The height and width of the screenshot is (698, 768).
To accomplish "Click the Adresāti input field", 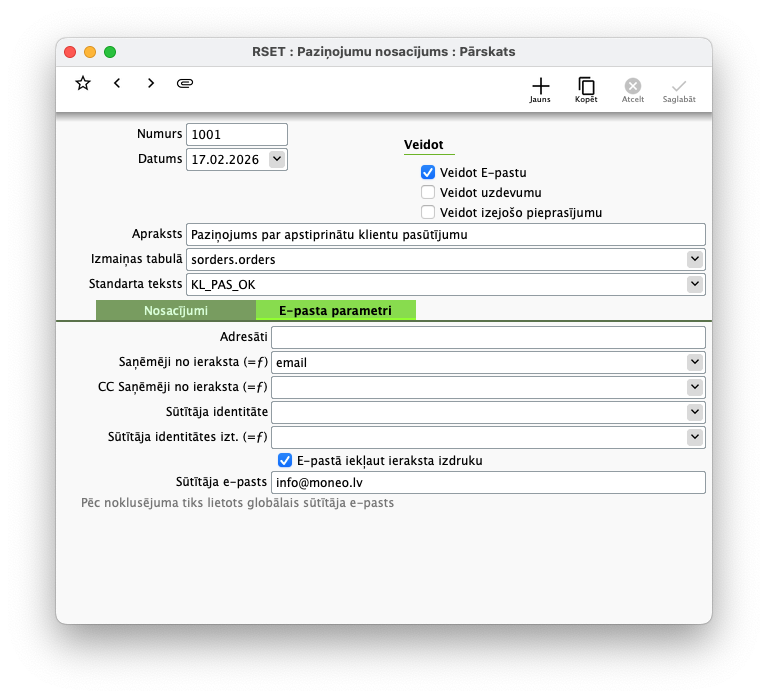I will coord(488,338).
